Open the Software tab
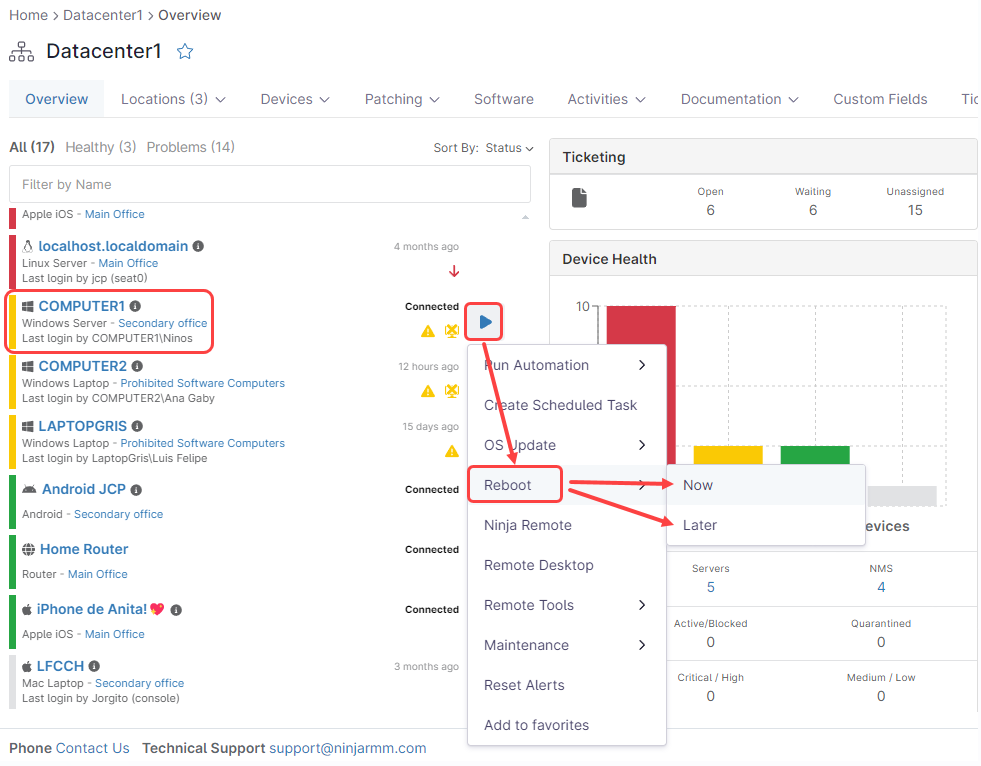The image size is (981, 766). [x=504, y=99]
